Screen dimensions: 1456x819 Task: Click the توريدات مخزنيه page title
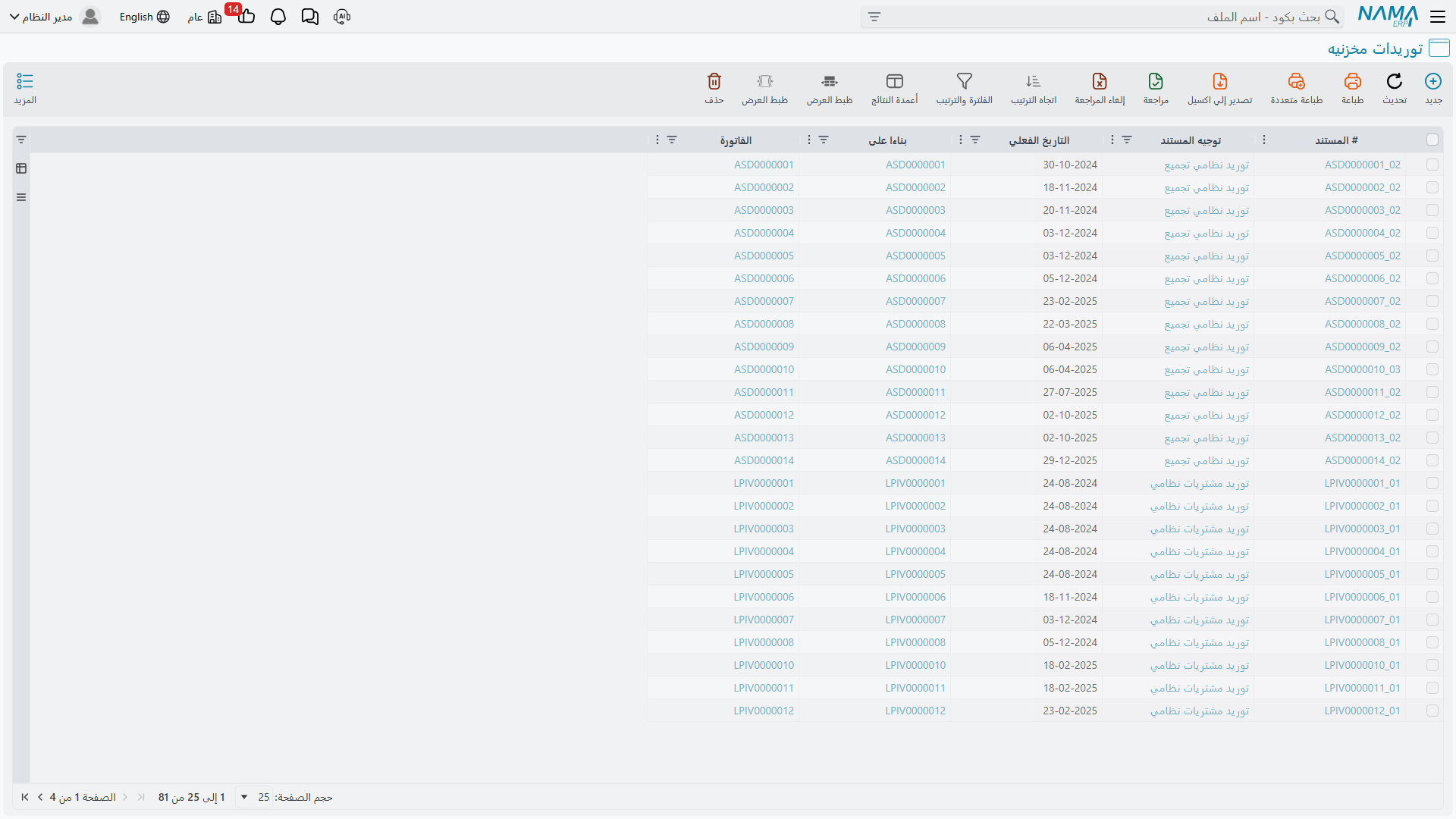tap(1375, 49)
